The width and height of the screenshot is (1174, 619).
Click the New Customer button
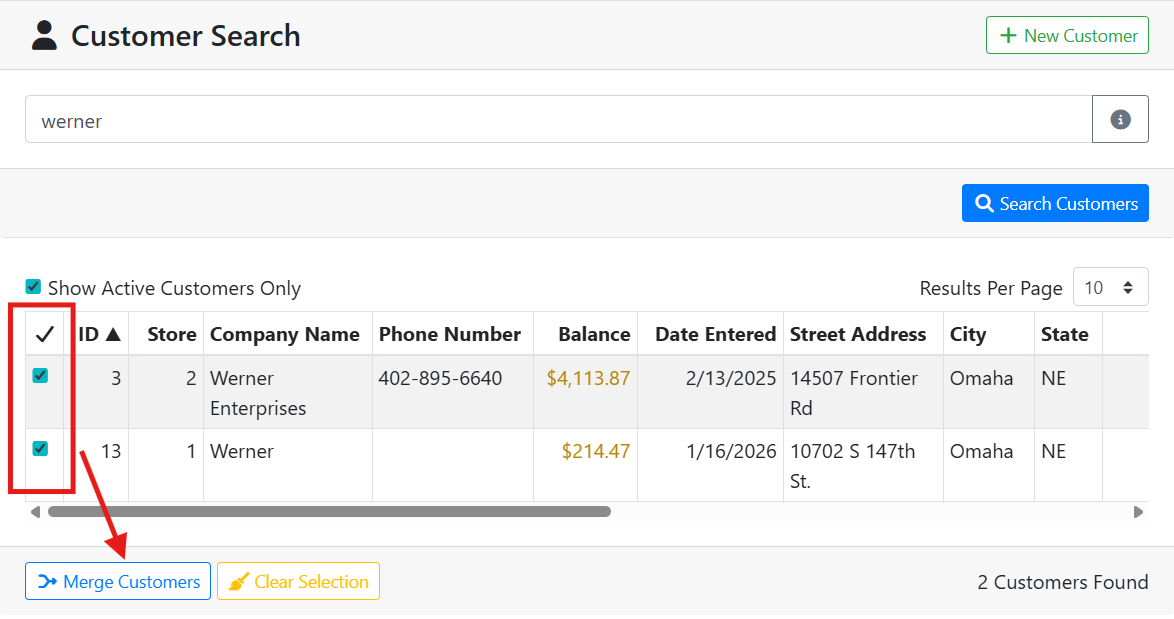click(1067, 36)
